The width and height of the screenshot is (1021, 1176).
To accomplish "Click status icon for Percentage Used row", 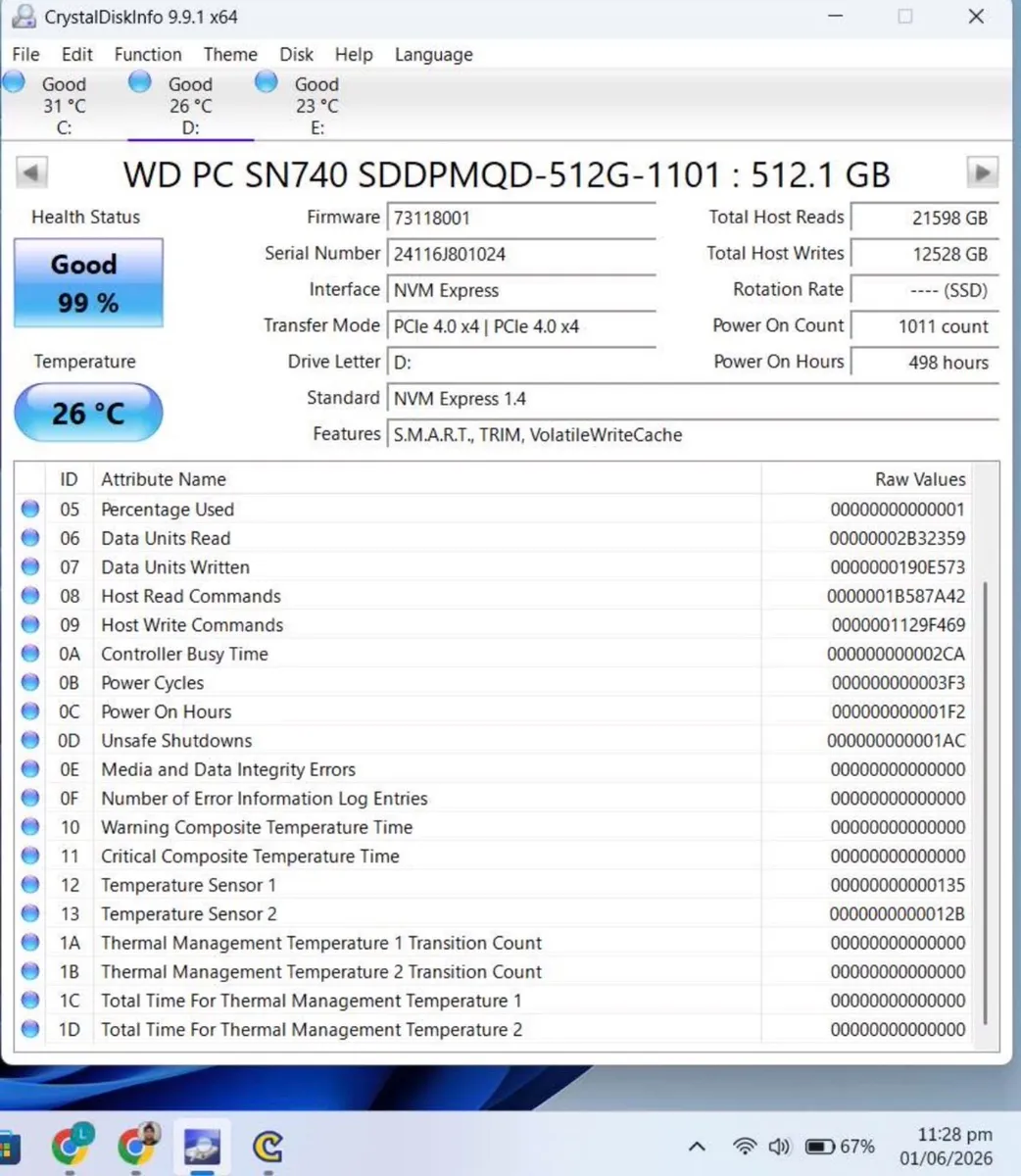I will pyautogui.click(x=30, y=509).
